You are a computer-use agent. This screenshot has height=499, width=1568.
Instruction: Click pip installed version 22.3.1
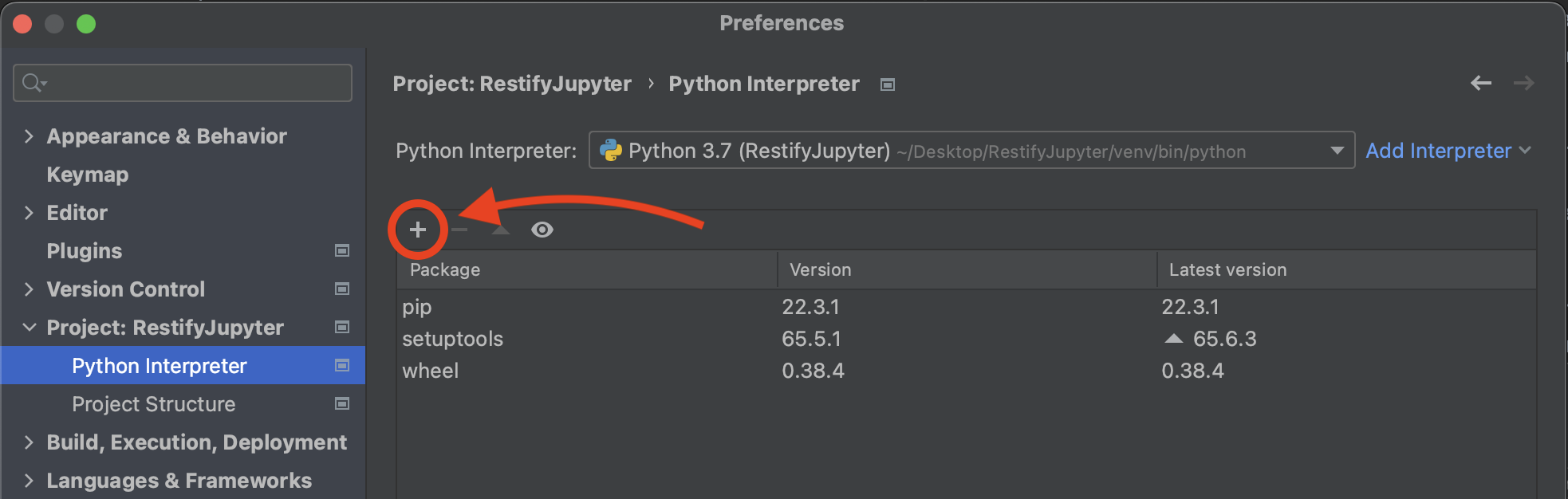(810, 307)
